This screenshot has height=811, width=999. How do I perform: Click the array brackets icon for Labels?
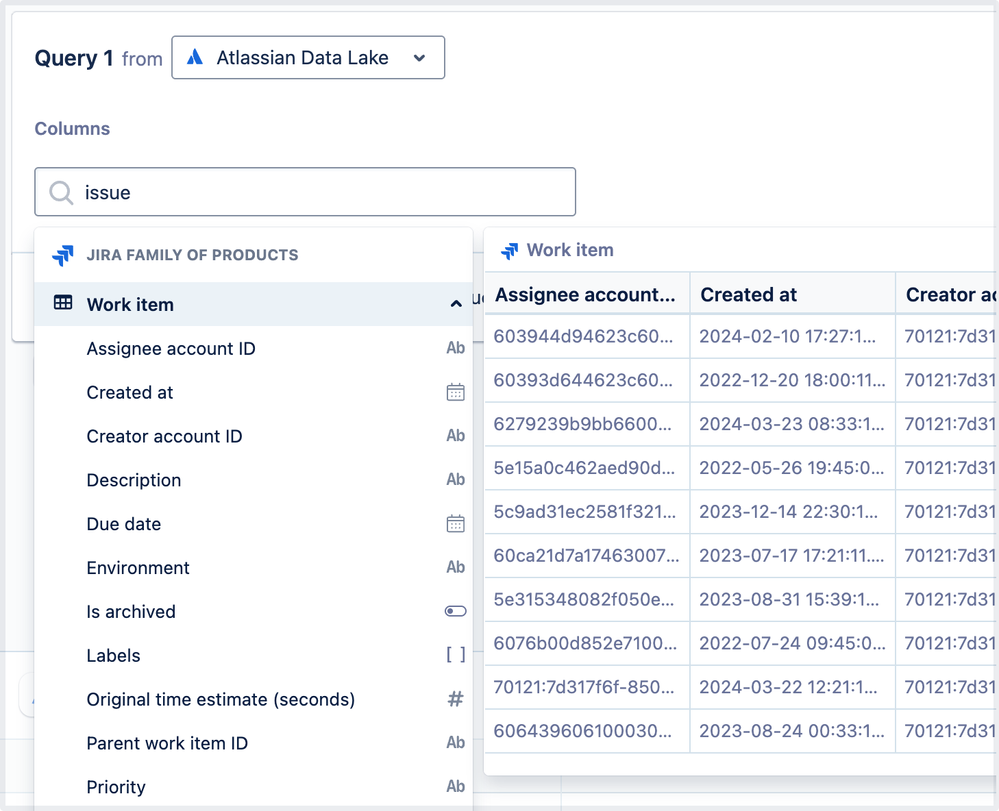pyautogui.click(x=456, y=655)
